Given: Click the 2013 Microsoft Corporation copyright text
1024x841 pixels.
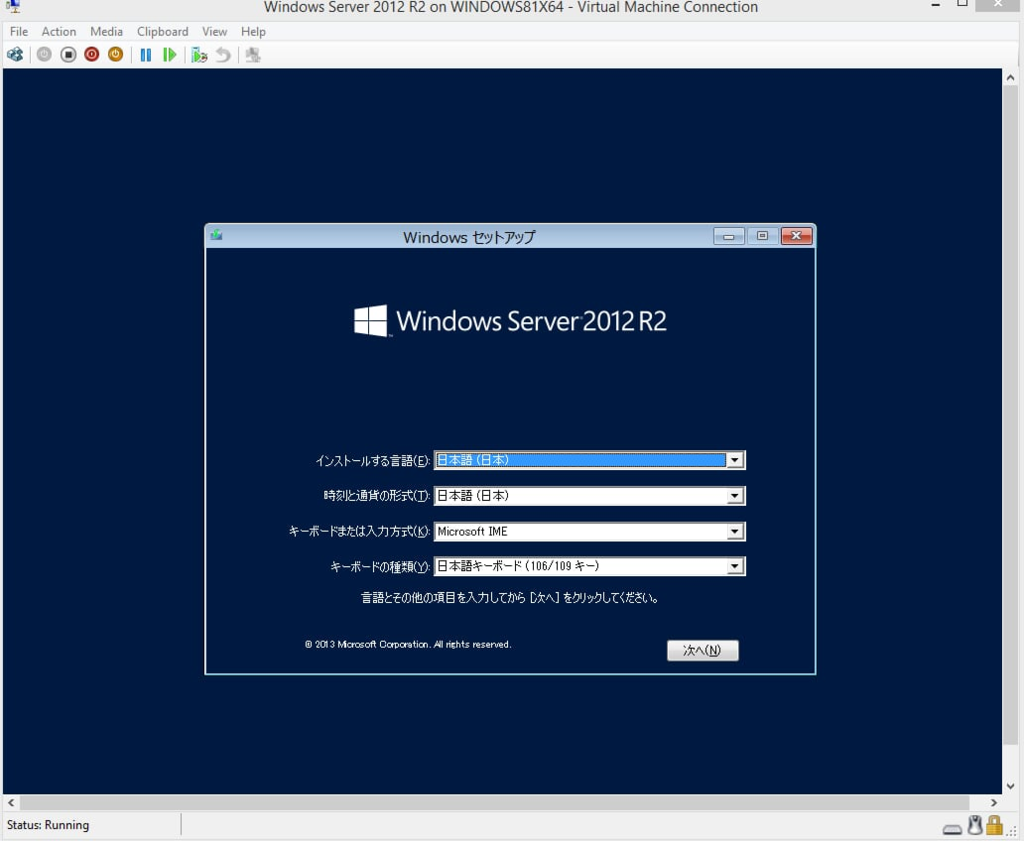Looking at the screenshot, I should click(408, 644).
